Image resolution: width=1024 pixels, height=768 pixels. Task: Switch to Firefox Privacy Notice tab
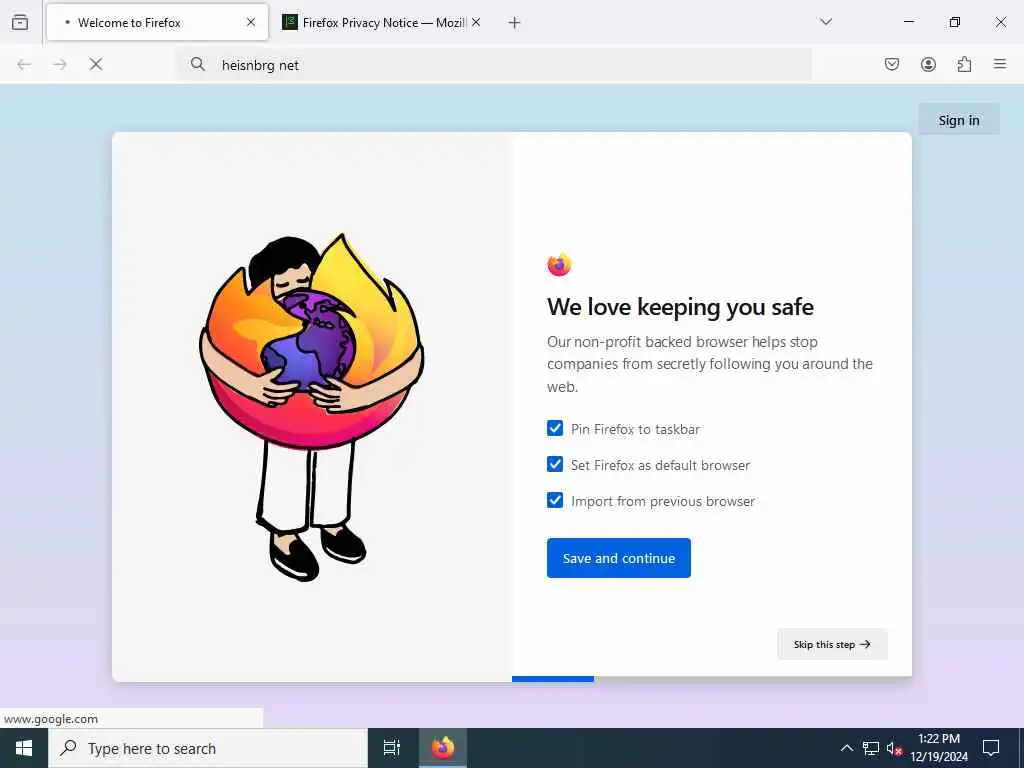click(382, 22)
